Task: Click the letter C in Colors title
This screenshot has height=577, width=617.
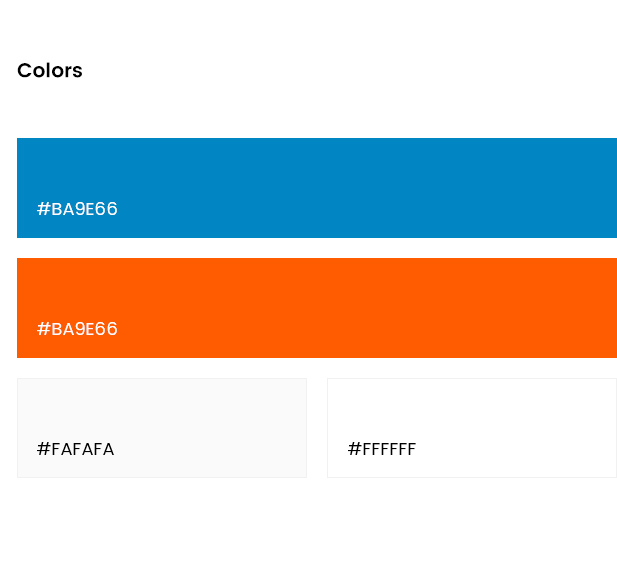Action: [x=24, y=71]
